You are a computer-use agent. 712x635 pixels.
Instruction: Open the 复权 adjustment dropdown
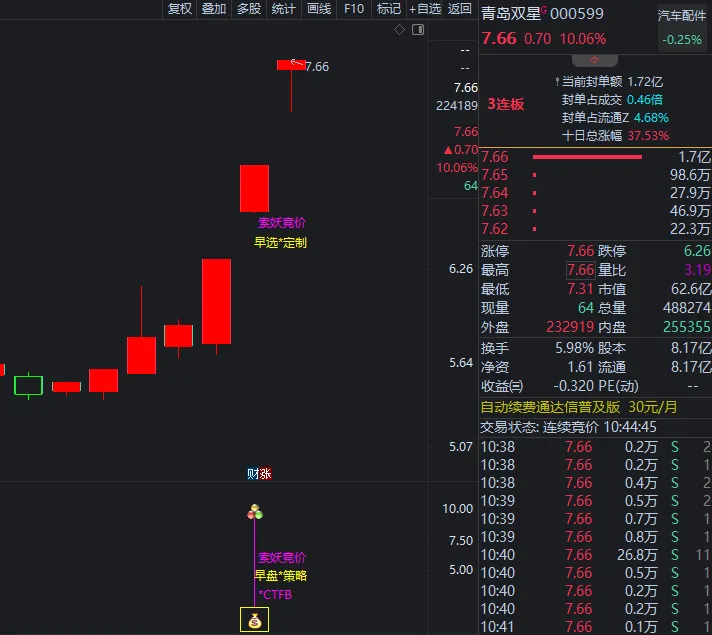click(179, 9)
